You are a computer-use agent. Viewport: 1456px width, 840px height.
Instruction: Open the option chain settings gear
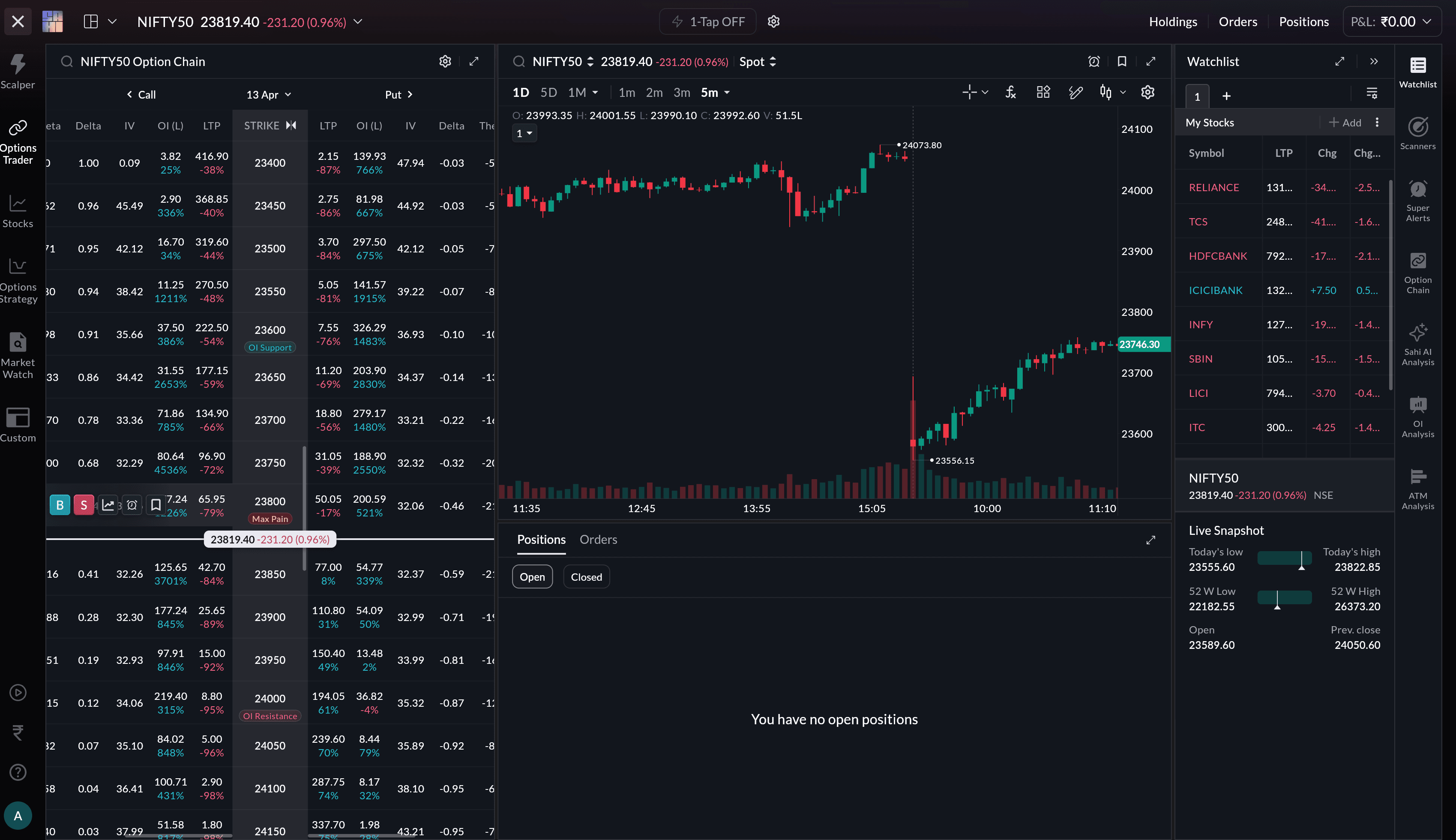(x=445, y=61)
